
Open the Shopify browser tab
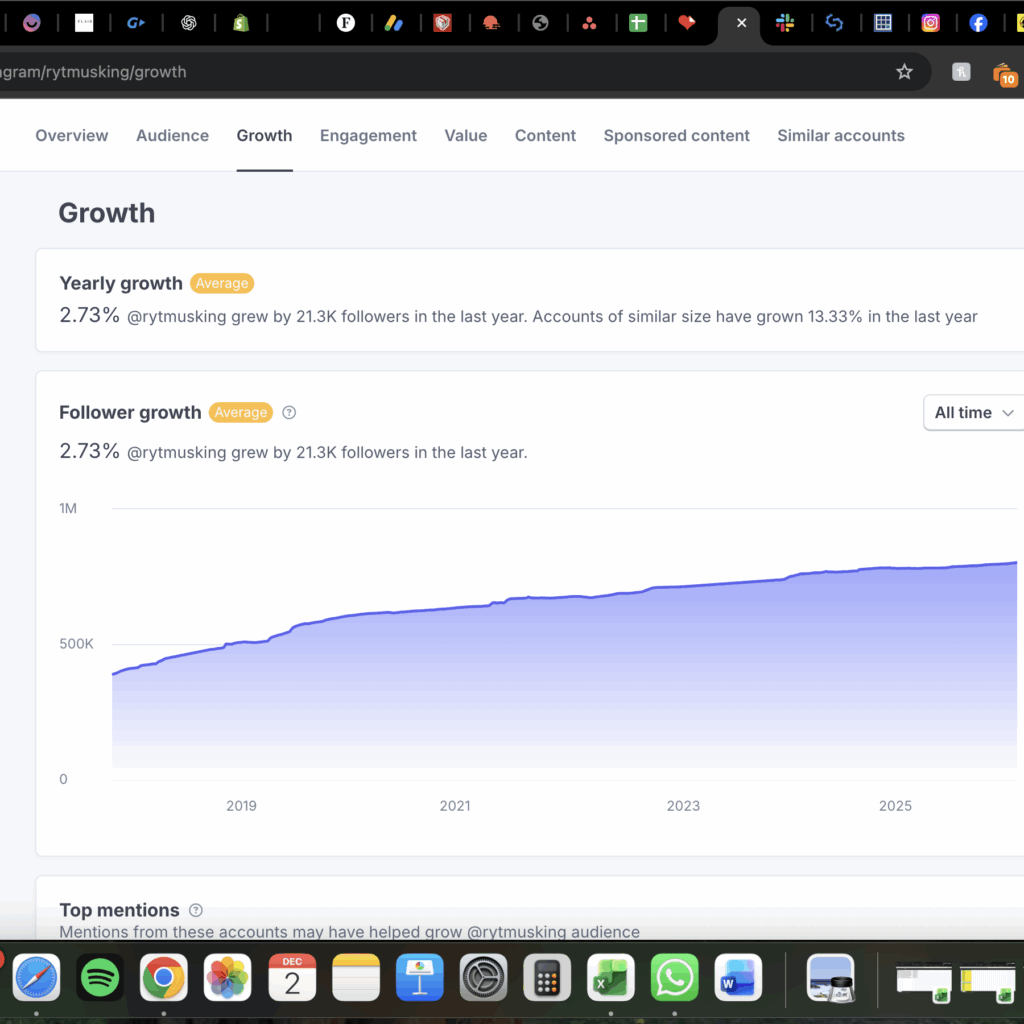pos(240,23)
